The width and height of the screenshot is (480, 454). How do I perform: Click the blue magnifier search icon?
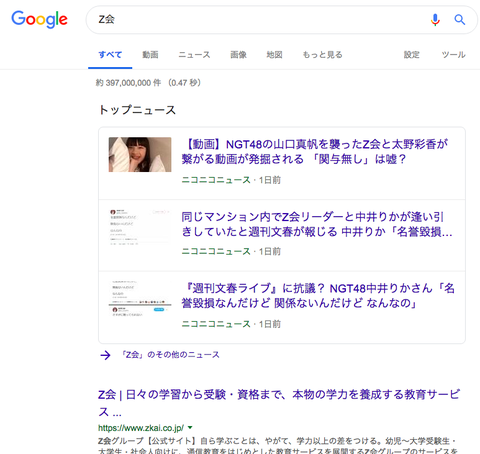(460, 20)
